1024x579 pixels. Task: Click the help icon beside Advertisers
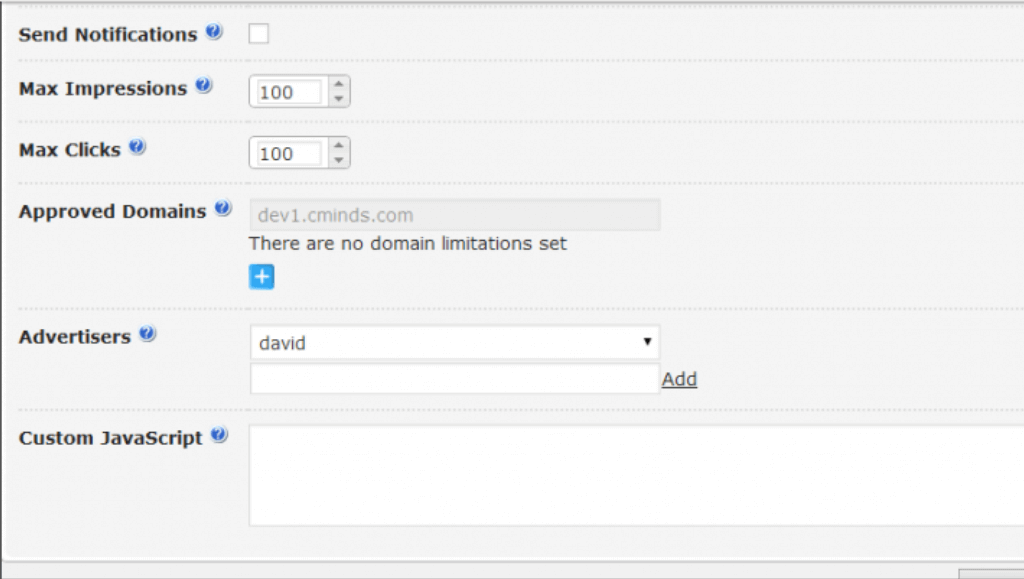[148, 335]
